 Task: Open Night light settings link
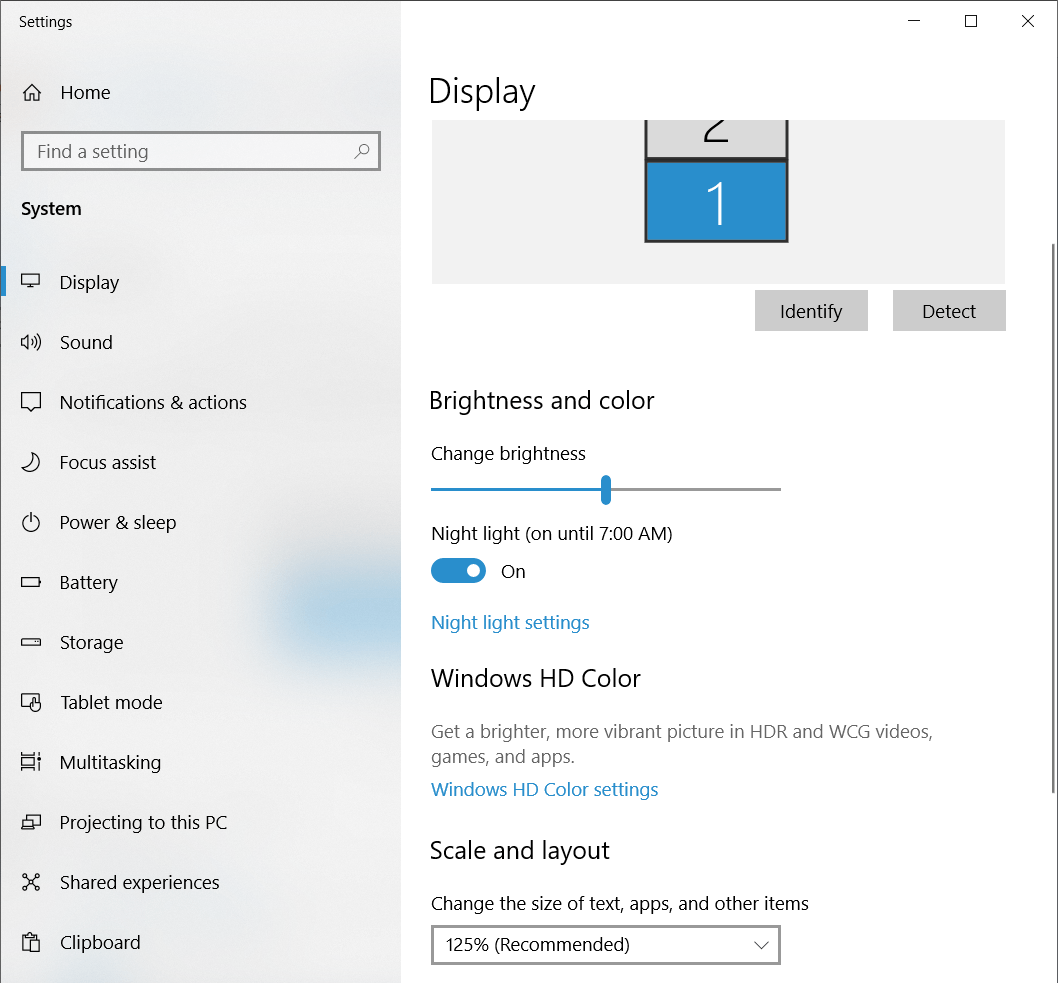[510, 622]
